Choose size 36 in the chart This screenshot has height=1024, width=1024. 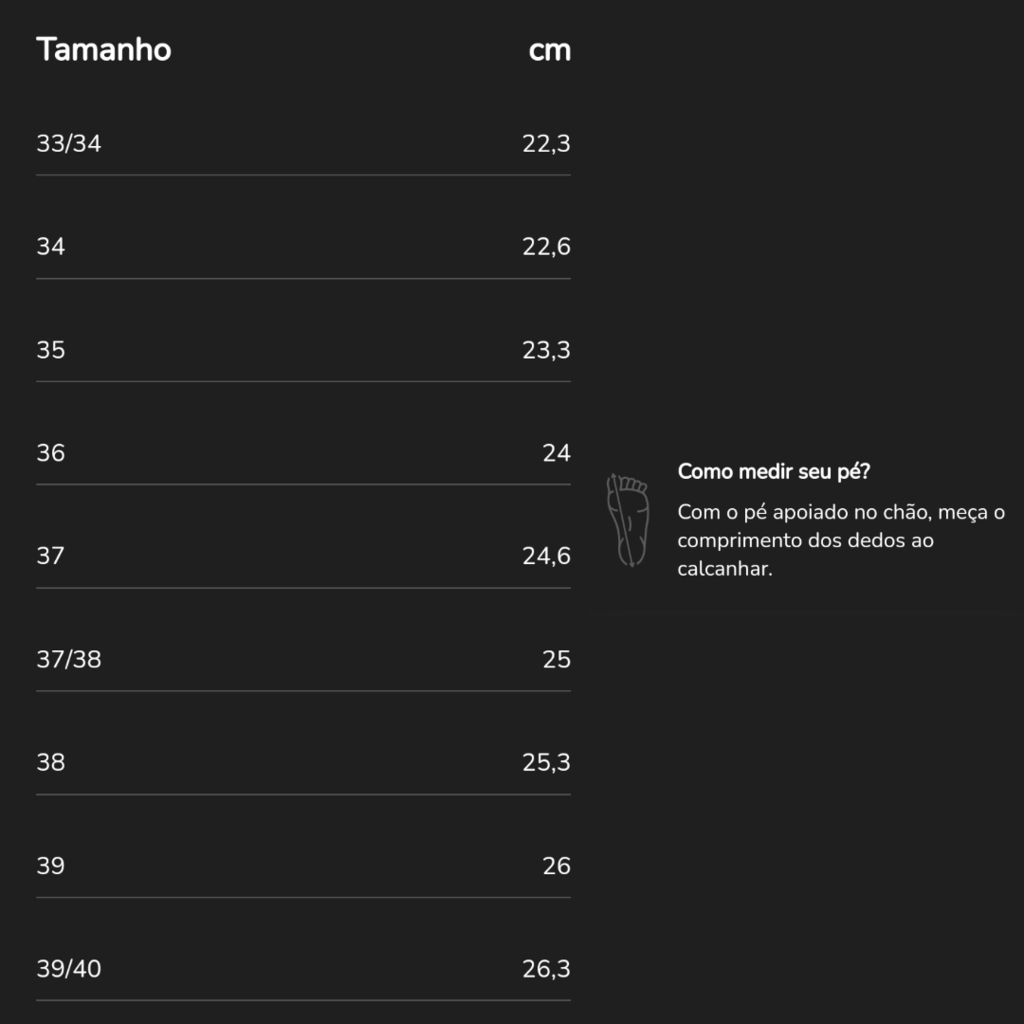[x=51, y=453]
